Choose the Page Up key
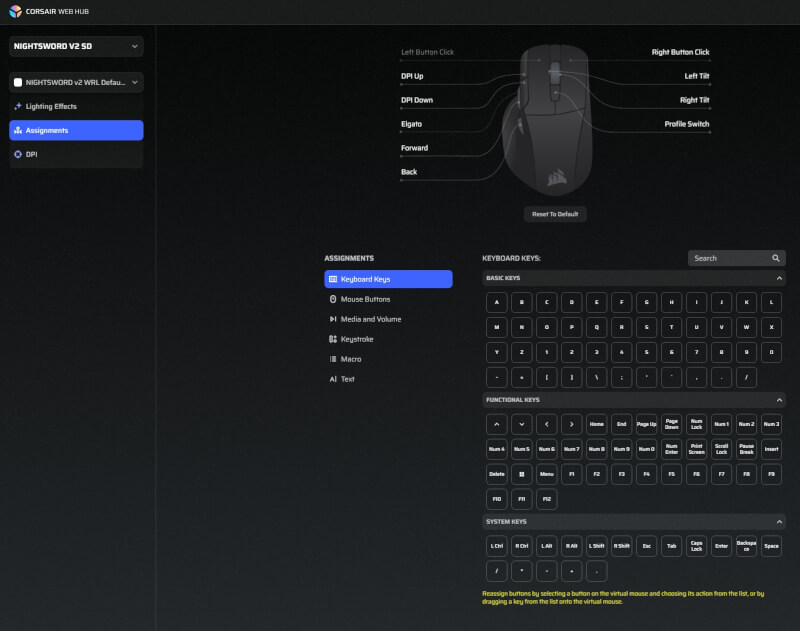 (646, 424)
